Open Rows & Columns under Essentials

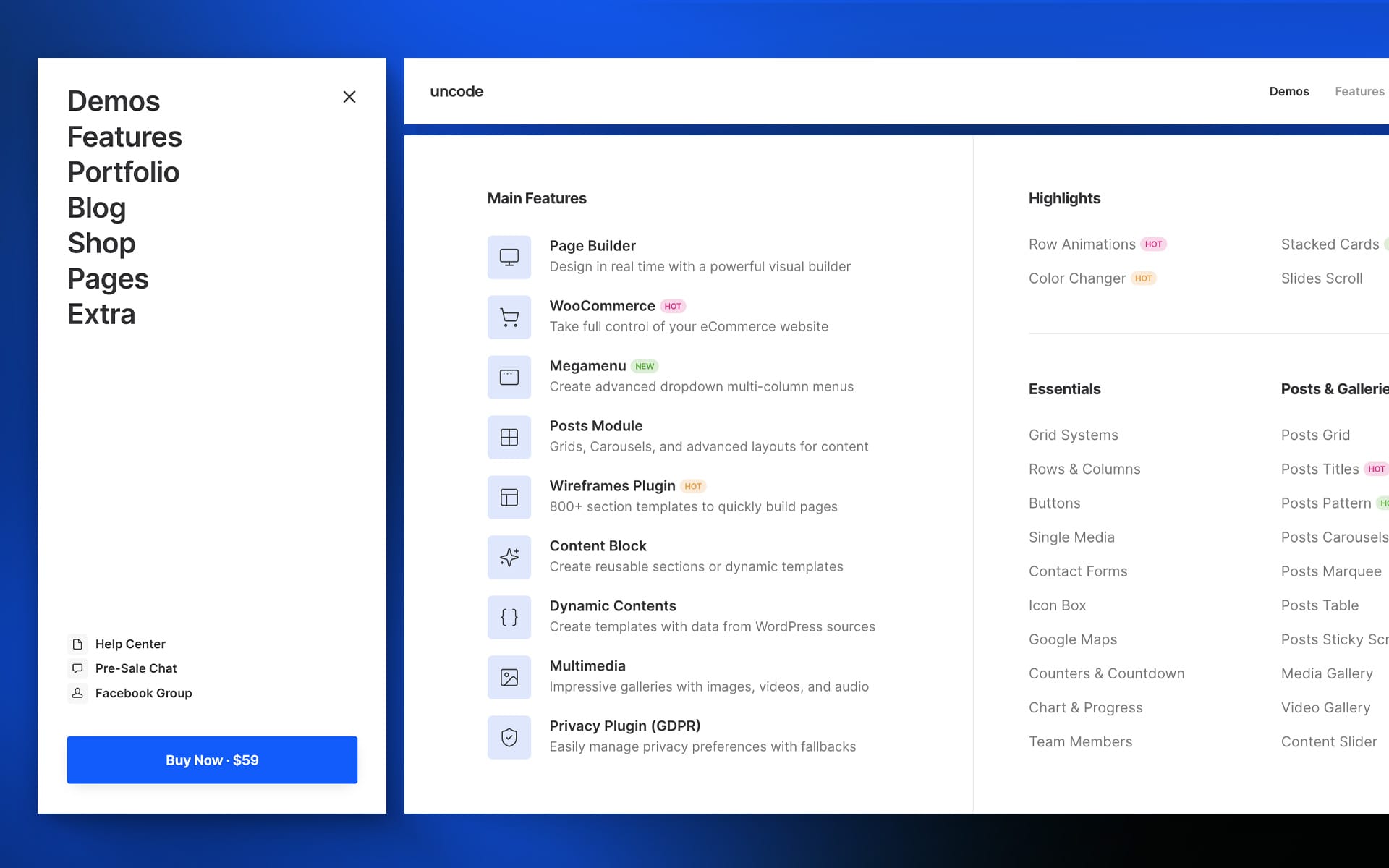[1084, 469]
